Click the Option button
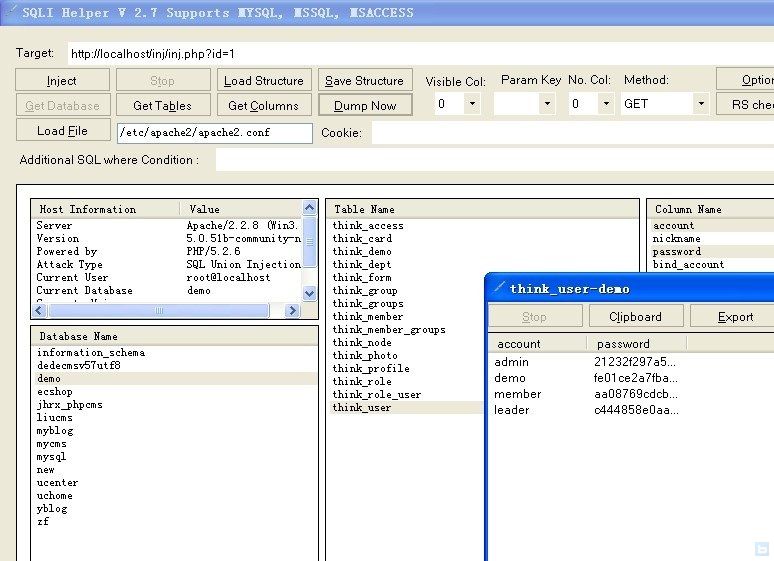 pos(745,80)
